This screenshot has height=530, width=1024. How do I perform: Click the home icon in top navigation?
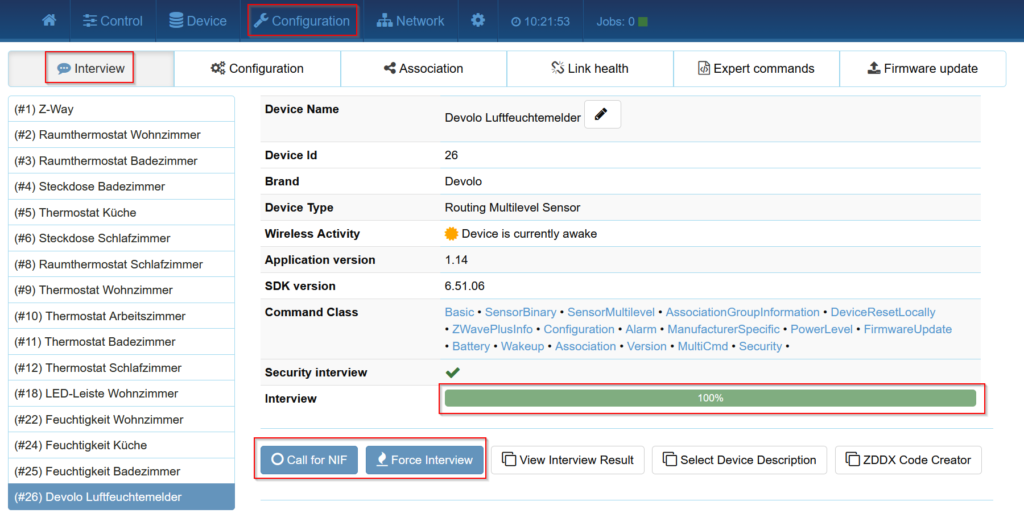point(49,20)
